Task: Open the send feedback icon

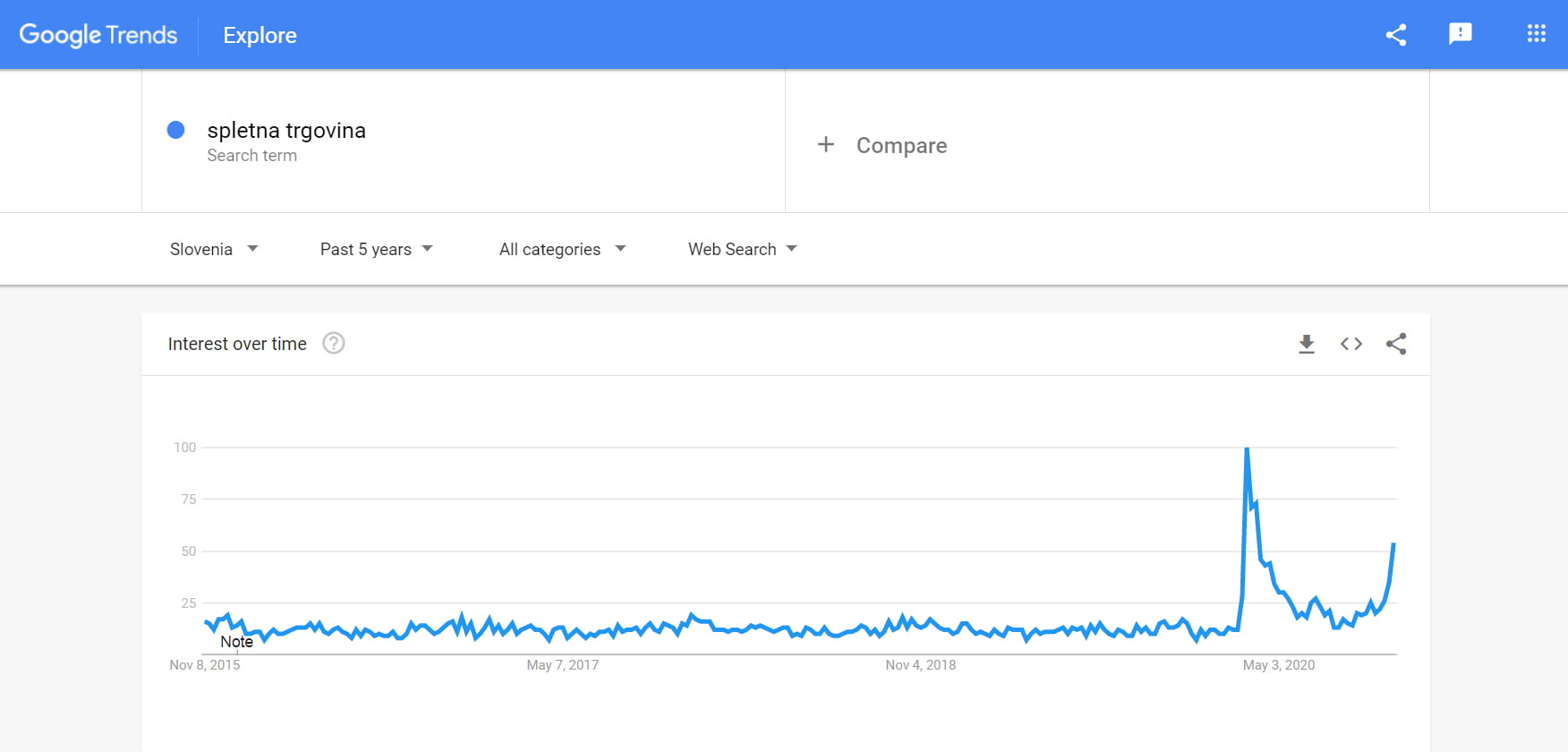Action: tap(1461, 34)
